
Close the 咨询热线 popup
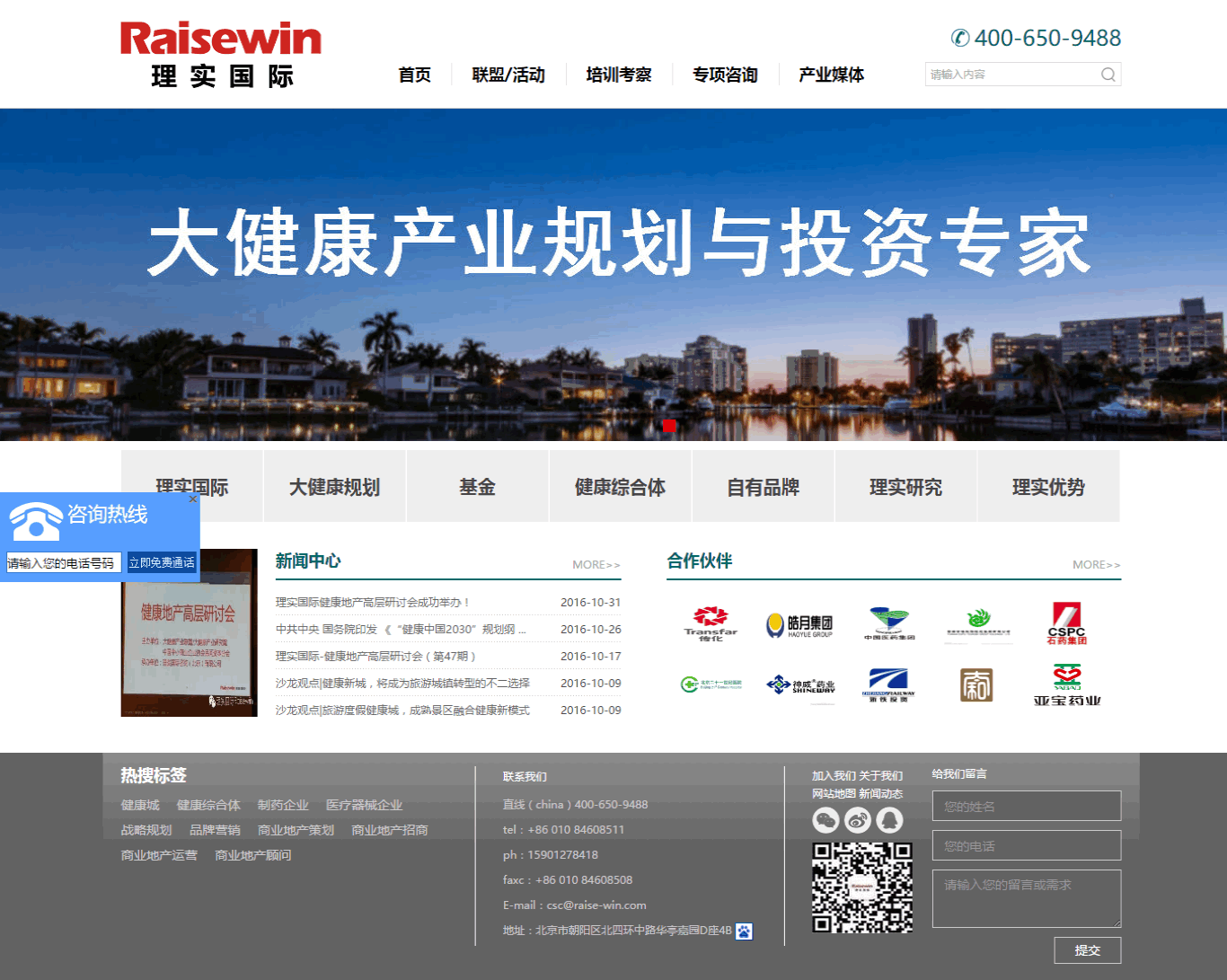click(193, 499)
